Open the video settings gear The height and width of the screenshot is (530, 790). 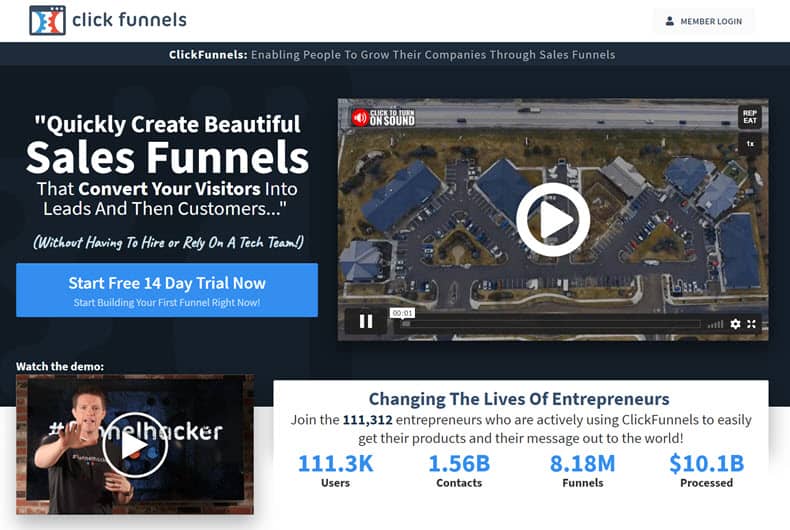coord(735,324)
